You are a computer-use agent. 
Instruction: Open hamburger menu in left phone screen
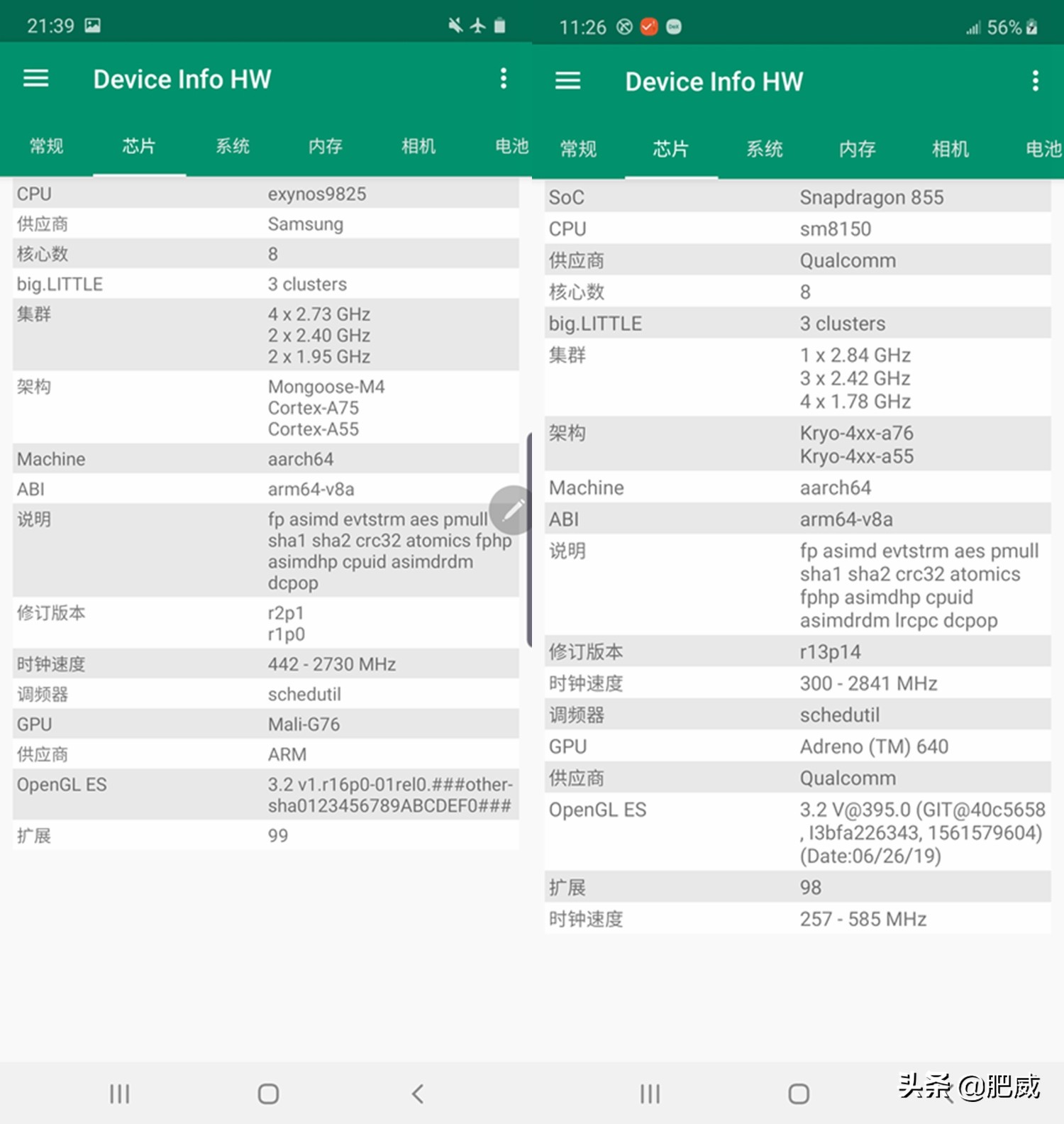click(36, 78)
